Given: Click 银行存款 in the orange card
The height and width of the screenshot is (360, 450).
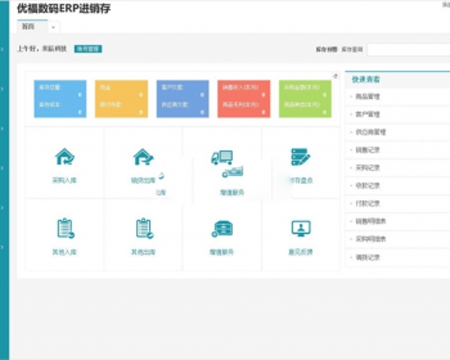Looking at the screenshot, I should [111, 104].
